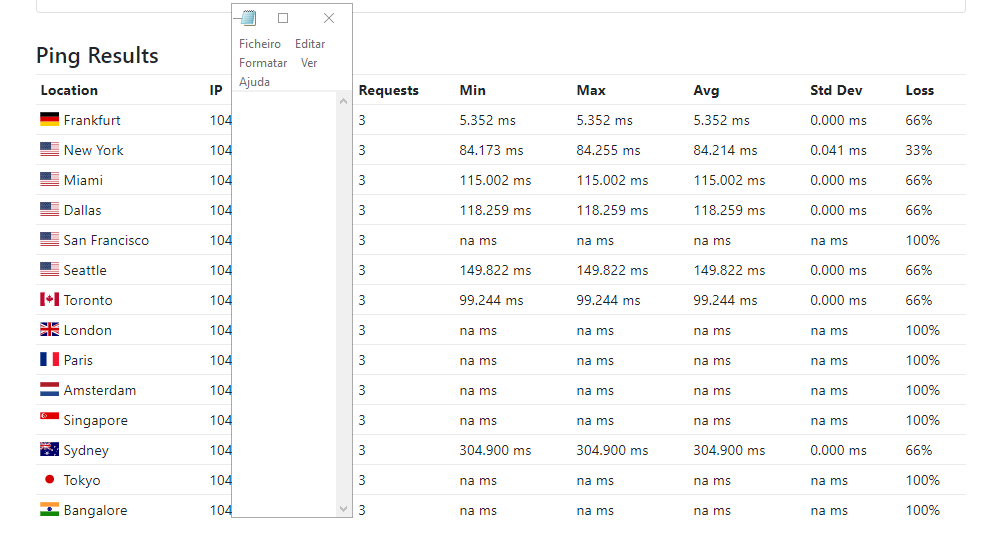Click the Singapore flag icon
The height and width of the screenshot is (544, 982).
[49, 420]
